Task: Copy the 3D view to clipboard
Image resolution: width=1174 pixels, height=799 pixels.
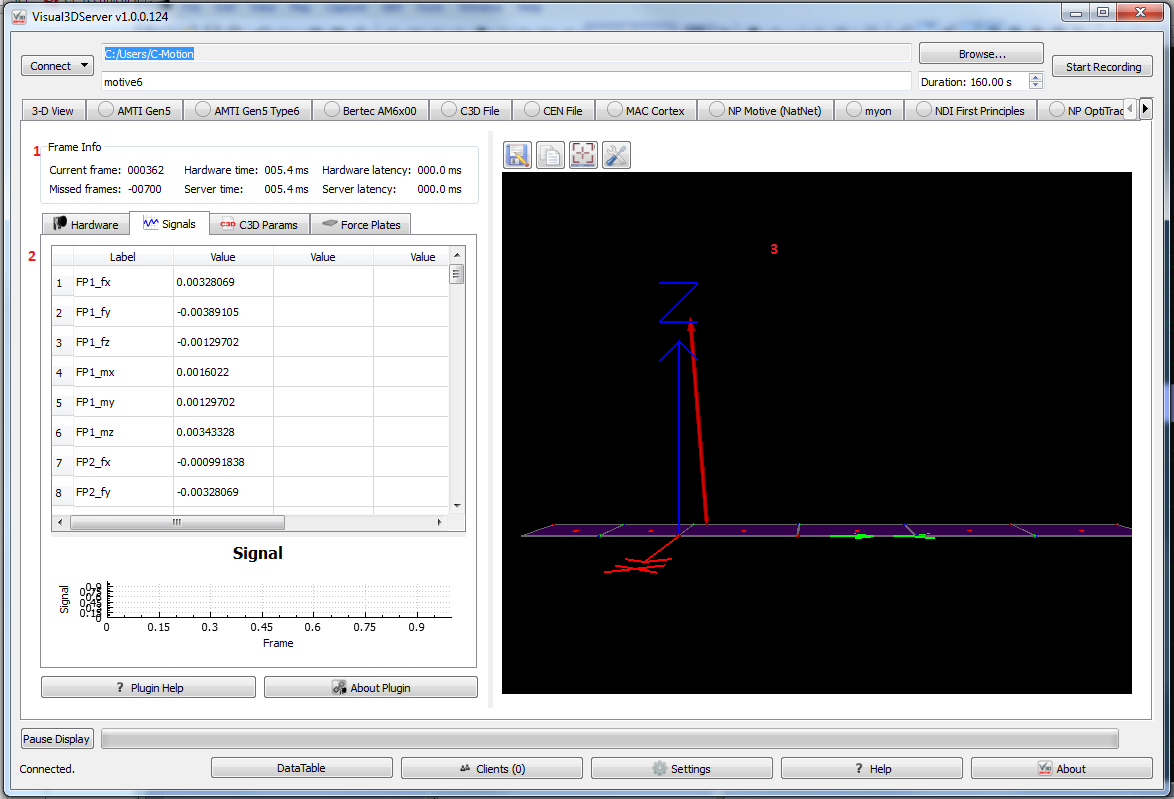Action: pos(550,155)
